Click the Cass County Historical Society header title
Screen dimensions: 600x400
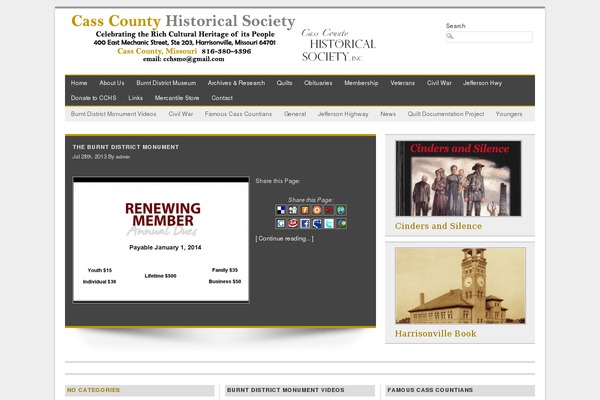[x=183, y=21]
